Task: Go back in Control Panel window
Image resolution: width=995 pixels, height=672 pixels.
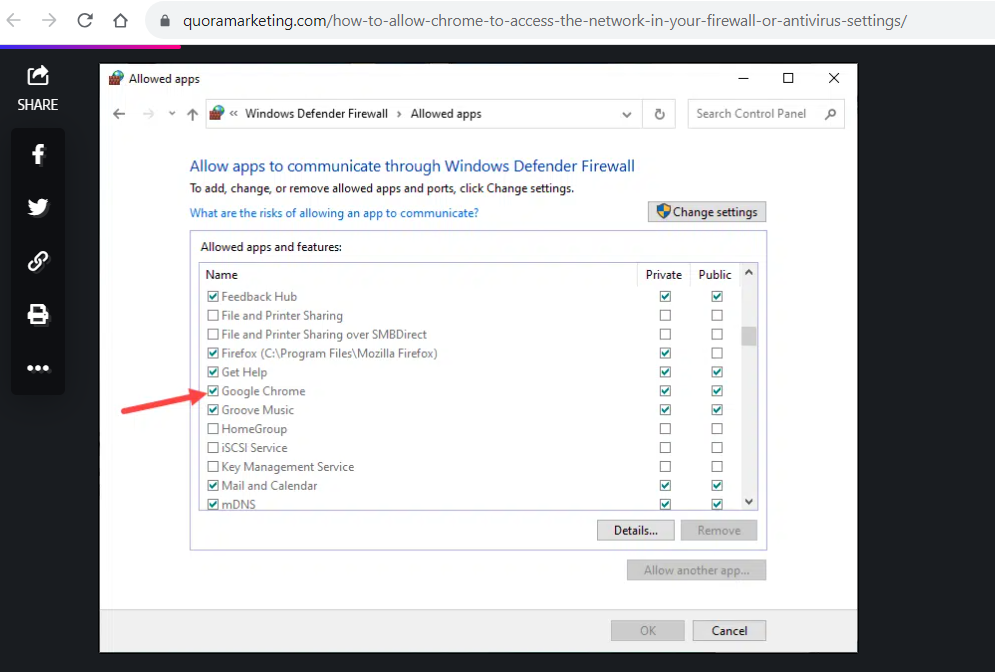Action: pyautogui.click(x=119, y=114)
